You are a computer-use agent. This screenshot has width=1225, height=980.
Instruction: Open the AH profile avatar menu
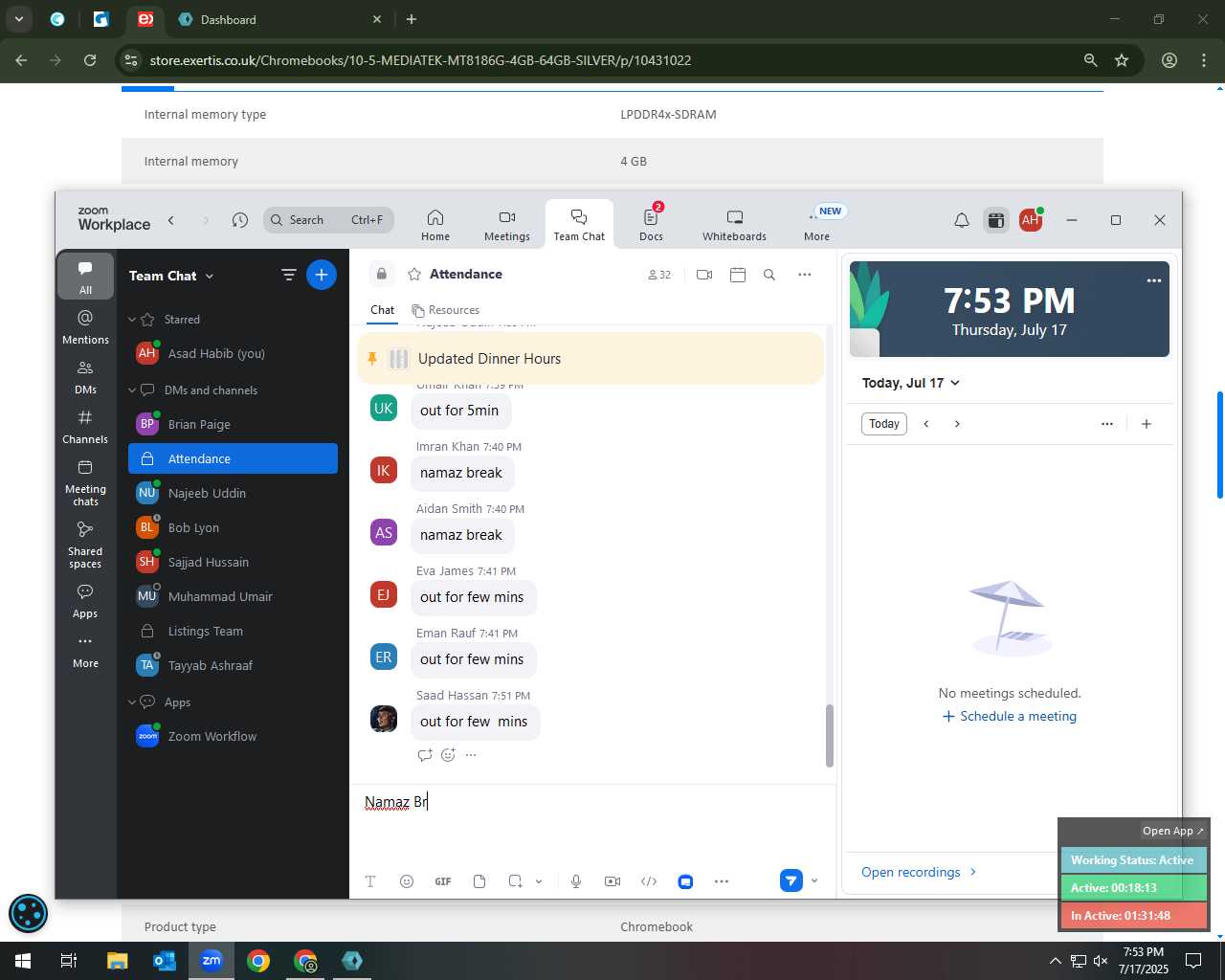[1031, 220]
